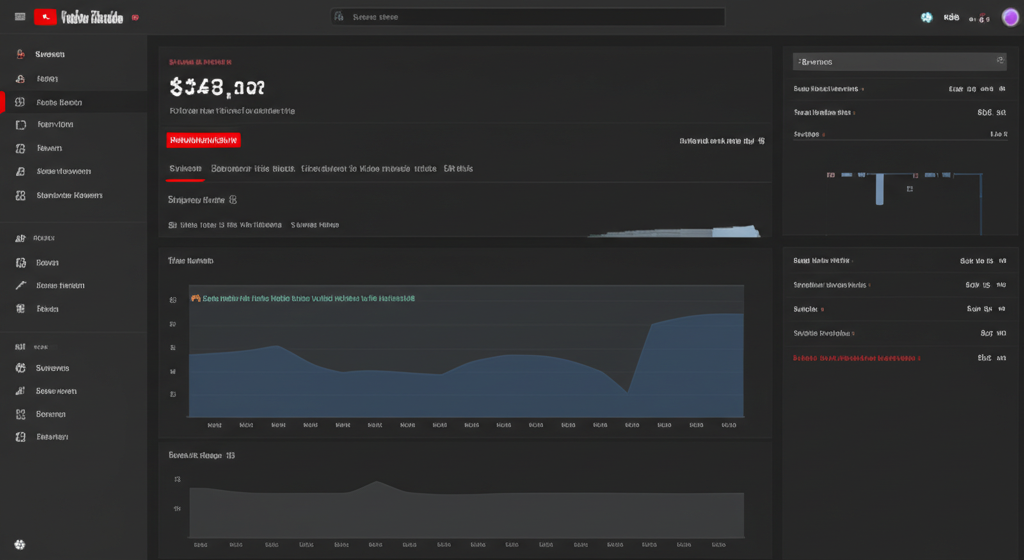Click the red YouTube logo icon
The image size is (1024, 560).
coord(44,17)
